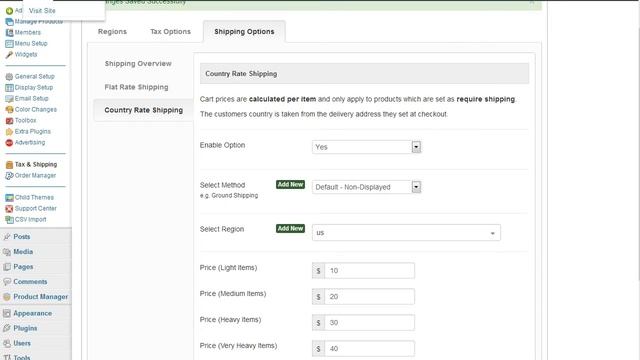Open the Enable Option dropdown arrow
This screenshot has height=360, width=640.
click(x=416, y=147)
